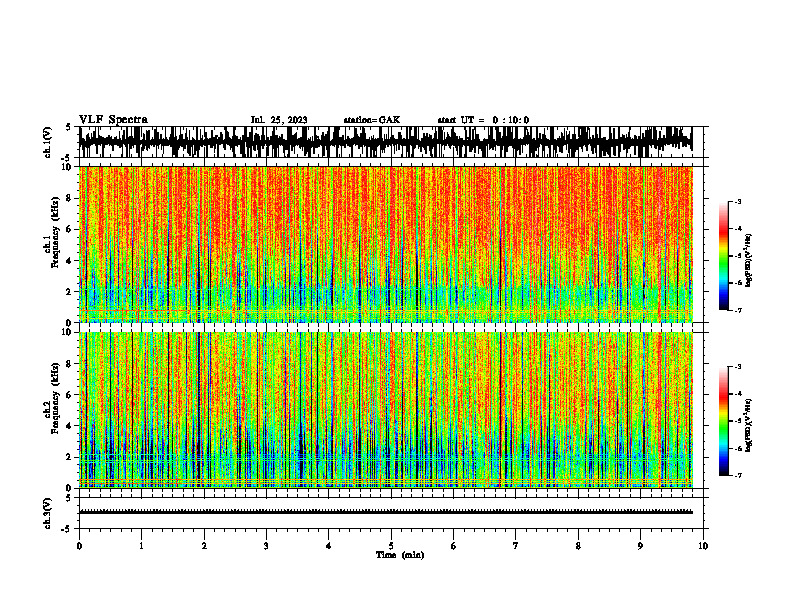Click the ch.1 colorbar log(PSD) label

pos(749,261)
